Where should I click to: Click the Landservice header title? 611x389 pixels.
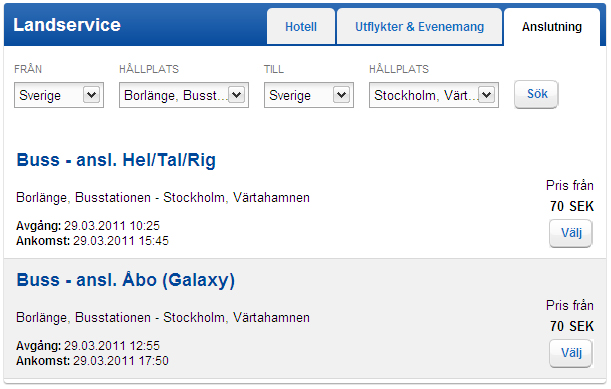[x=67, y=25]
